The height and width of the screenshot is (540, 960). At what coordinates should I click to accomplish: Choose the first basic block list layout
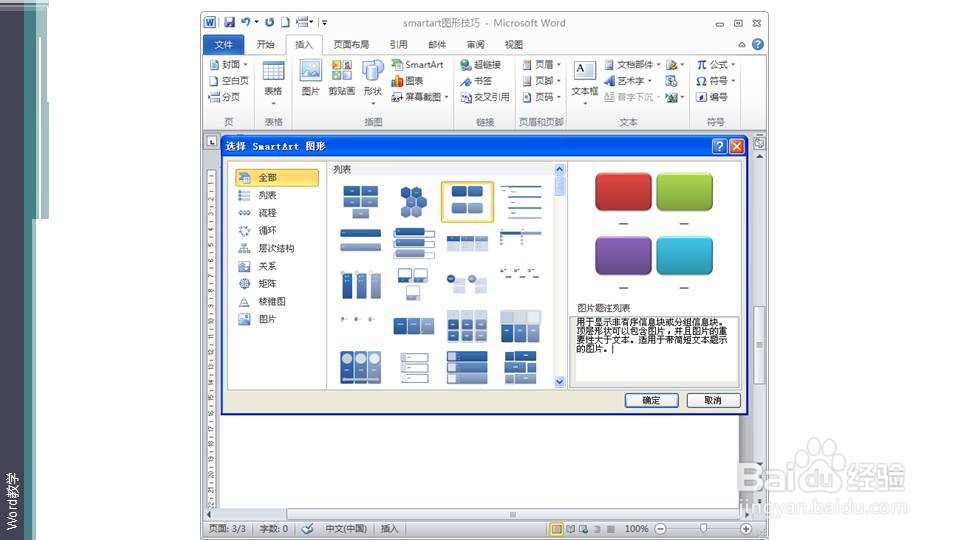[x=361, y=201]
